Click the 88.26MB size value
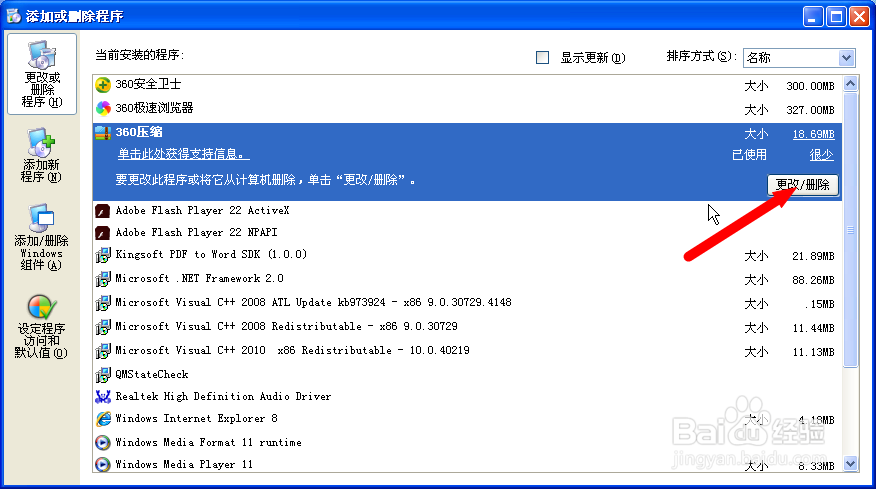 coord(813,280)
